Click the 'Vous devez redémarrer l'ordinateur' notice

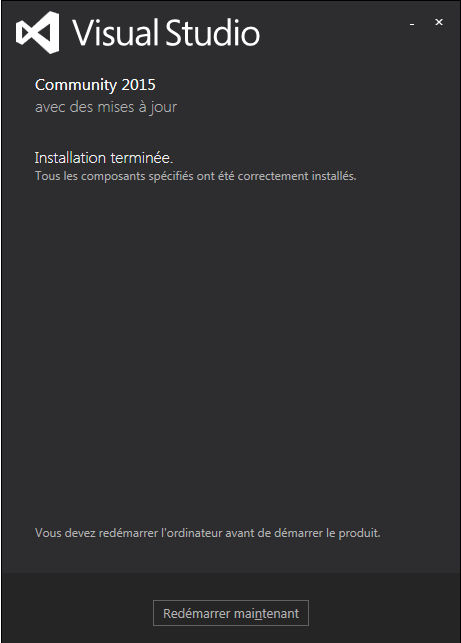(208, 533)
